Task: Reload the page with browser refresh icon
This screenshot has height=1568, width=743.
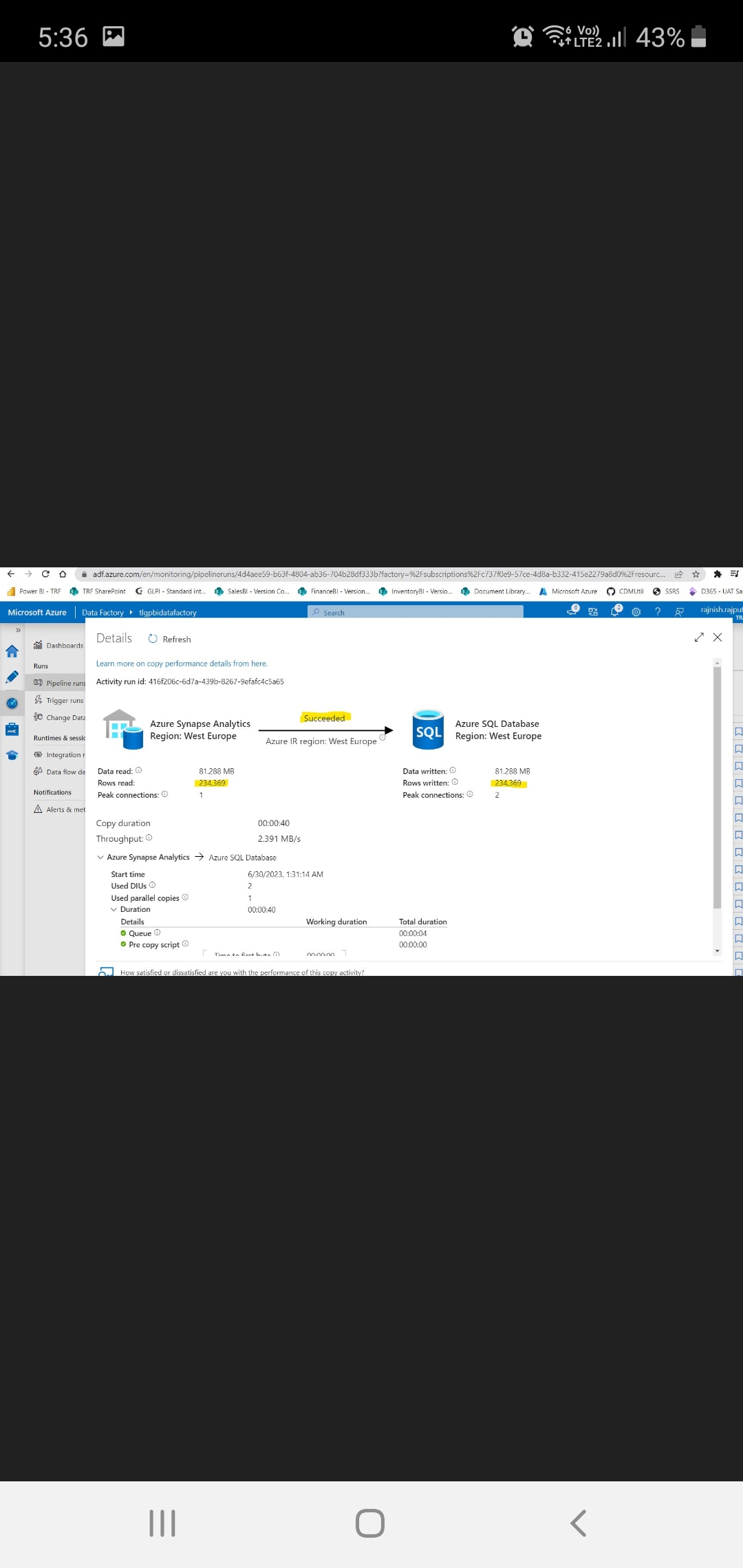Action: pyautogui.click(x=45, y=574)
